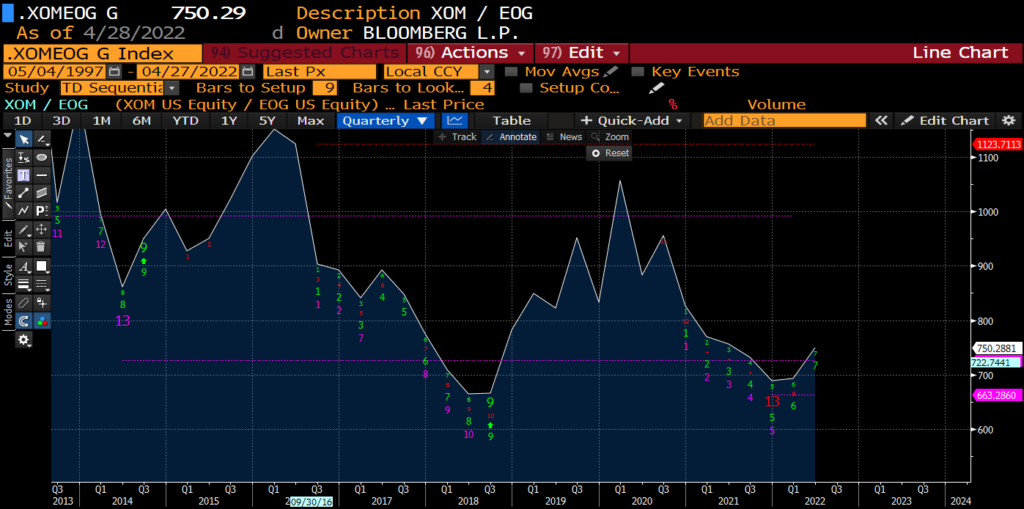Edit moving averages with pencil icon
This screenshot has width=1024, height=509.
(611, 72)
